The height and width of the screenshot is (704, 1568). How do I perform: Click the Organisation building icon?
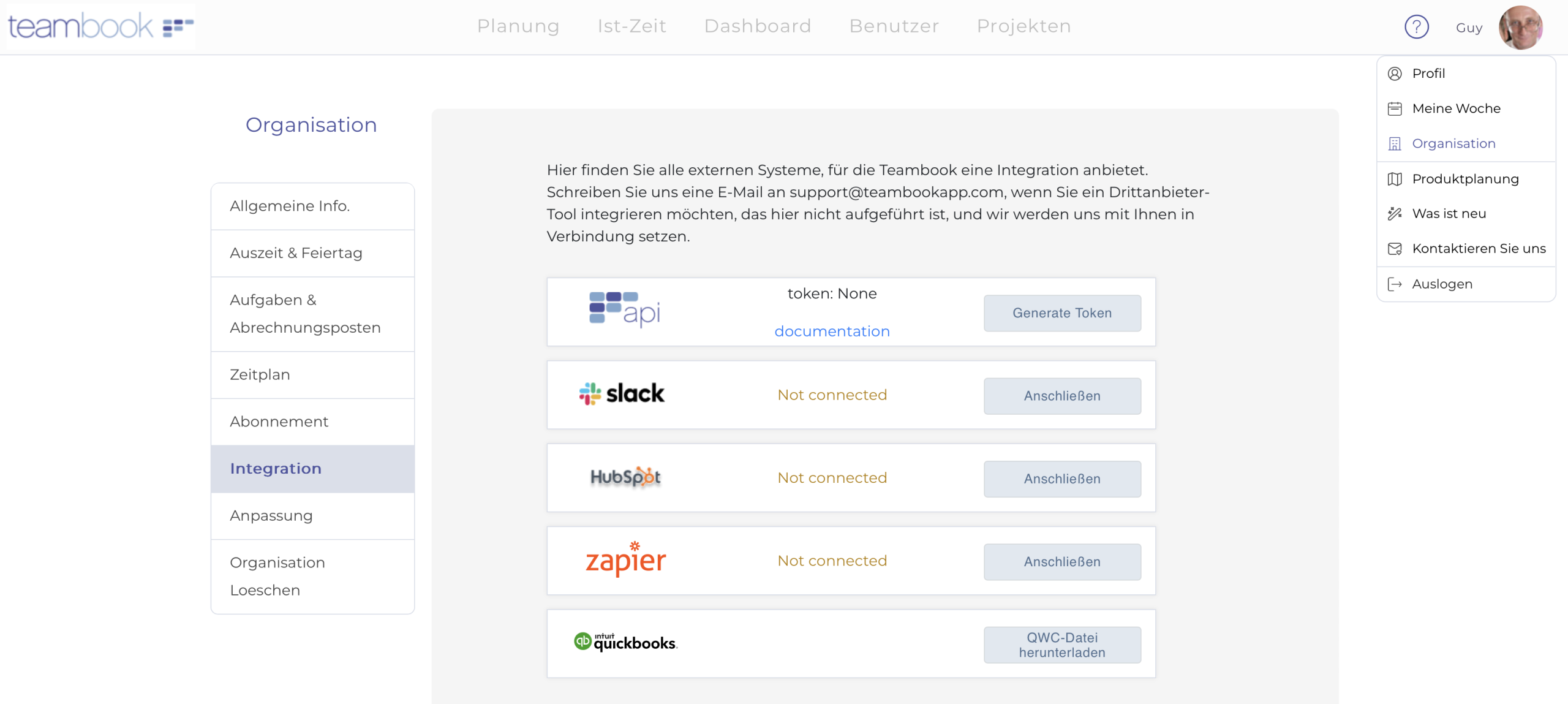coord(1395,143)
